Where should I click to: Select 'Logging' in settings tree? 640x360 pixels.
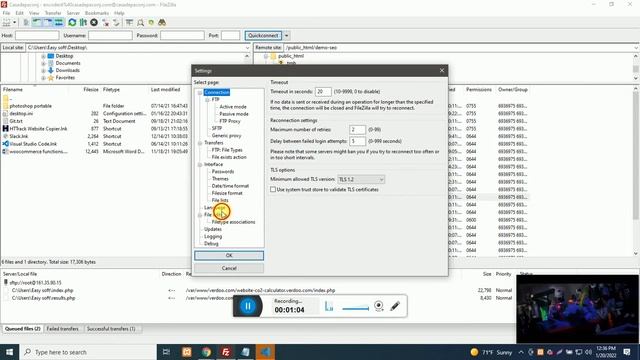pyautogui.click(x=213, y=236)
